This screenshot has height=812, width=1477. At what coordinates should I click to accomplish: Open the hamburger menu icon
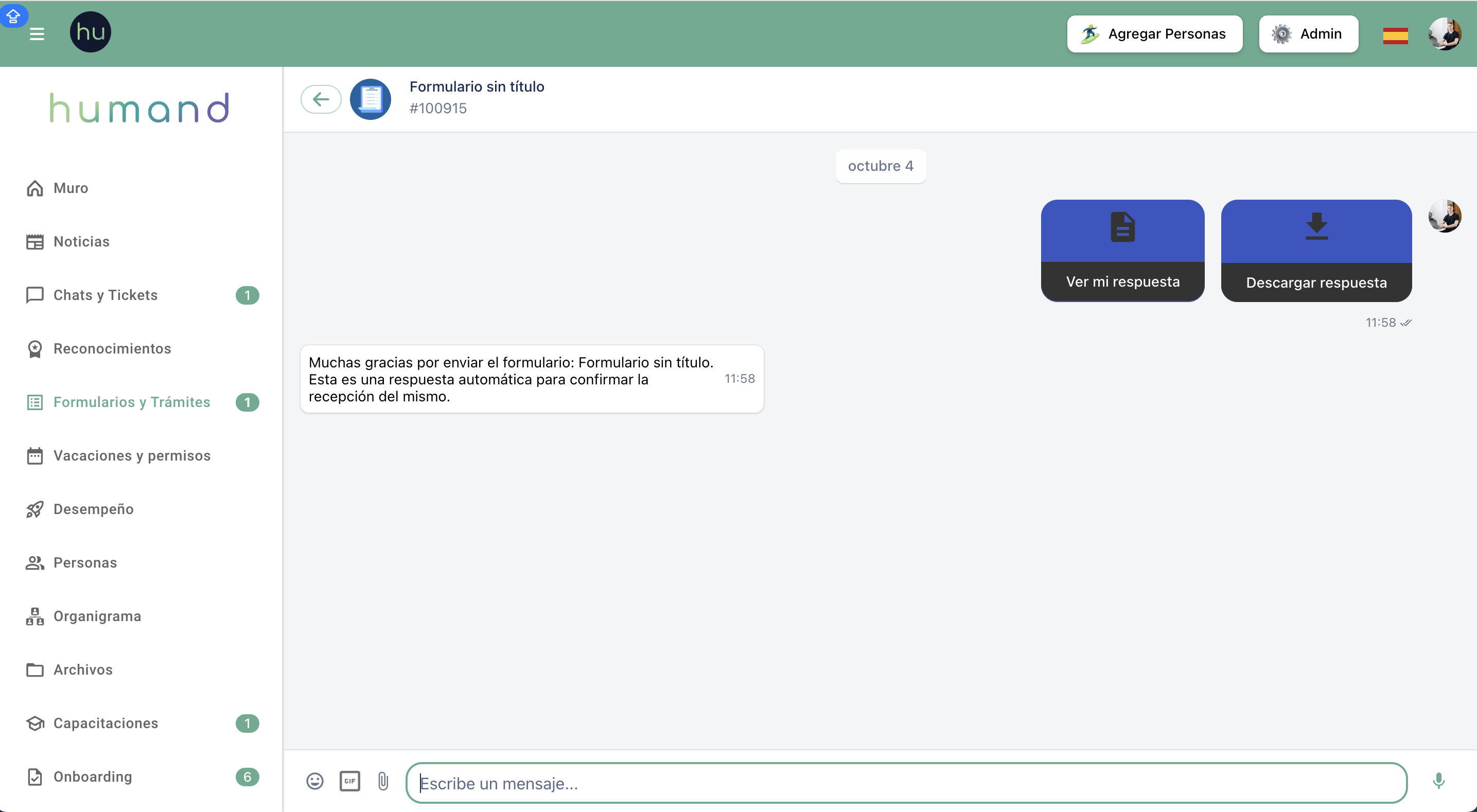point(37,34)
